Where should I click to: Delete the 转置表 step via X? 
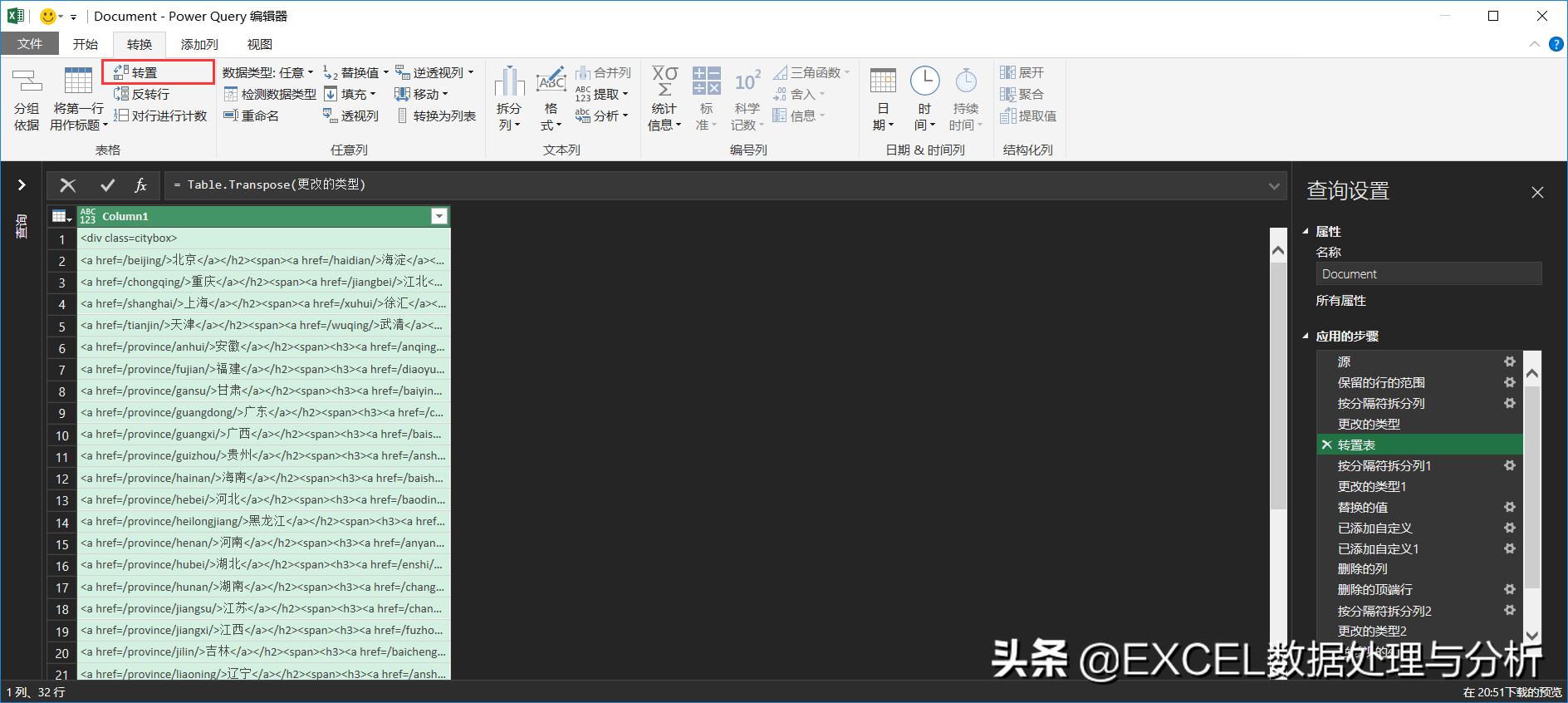tap(1327, 445)
